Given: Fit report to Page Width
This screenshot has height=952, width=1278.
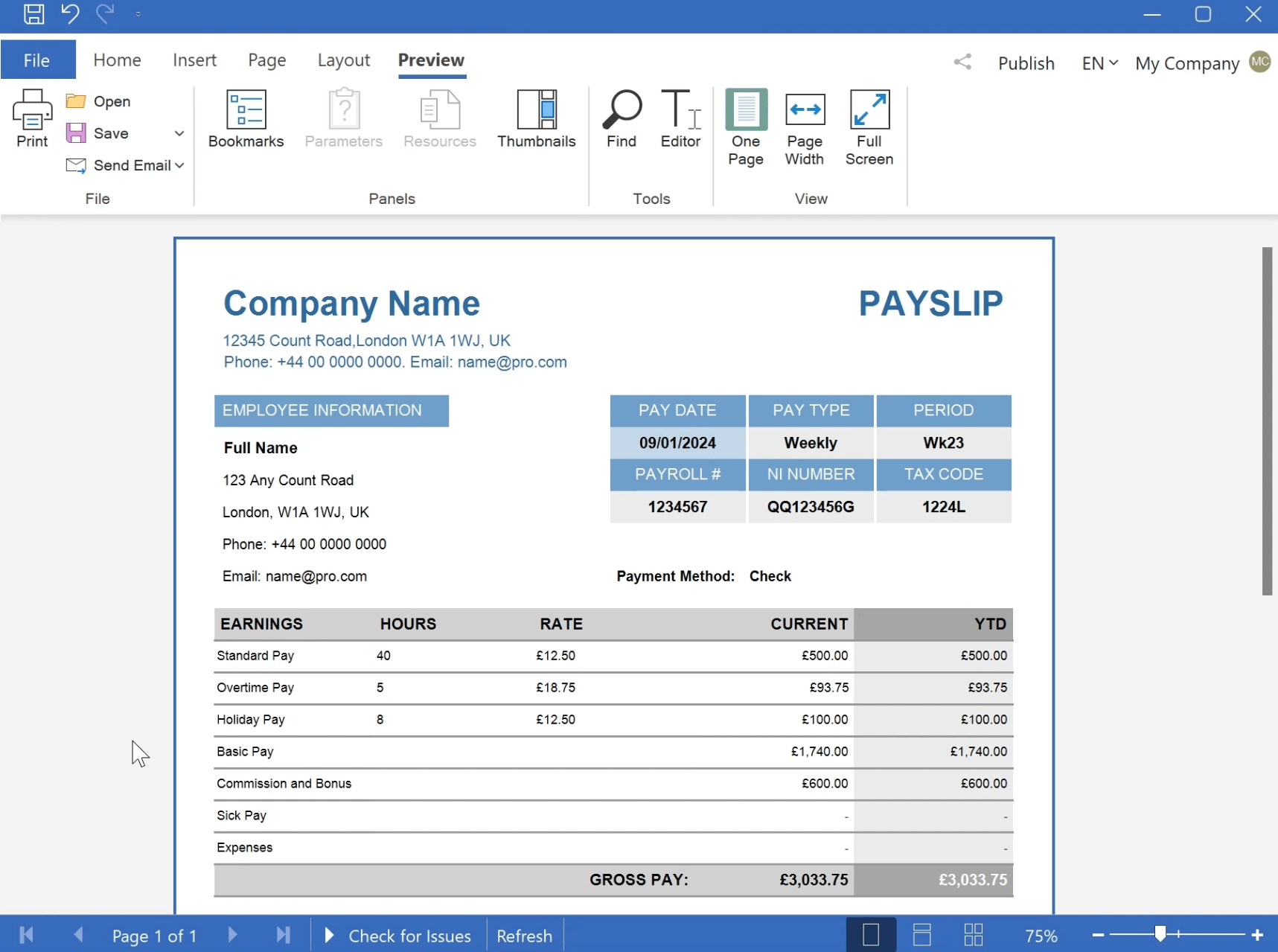Looking at the screenshot, I should tap(805, 128).
